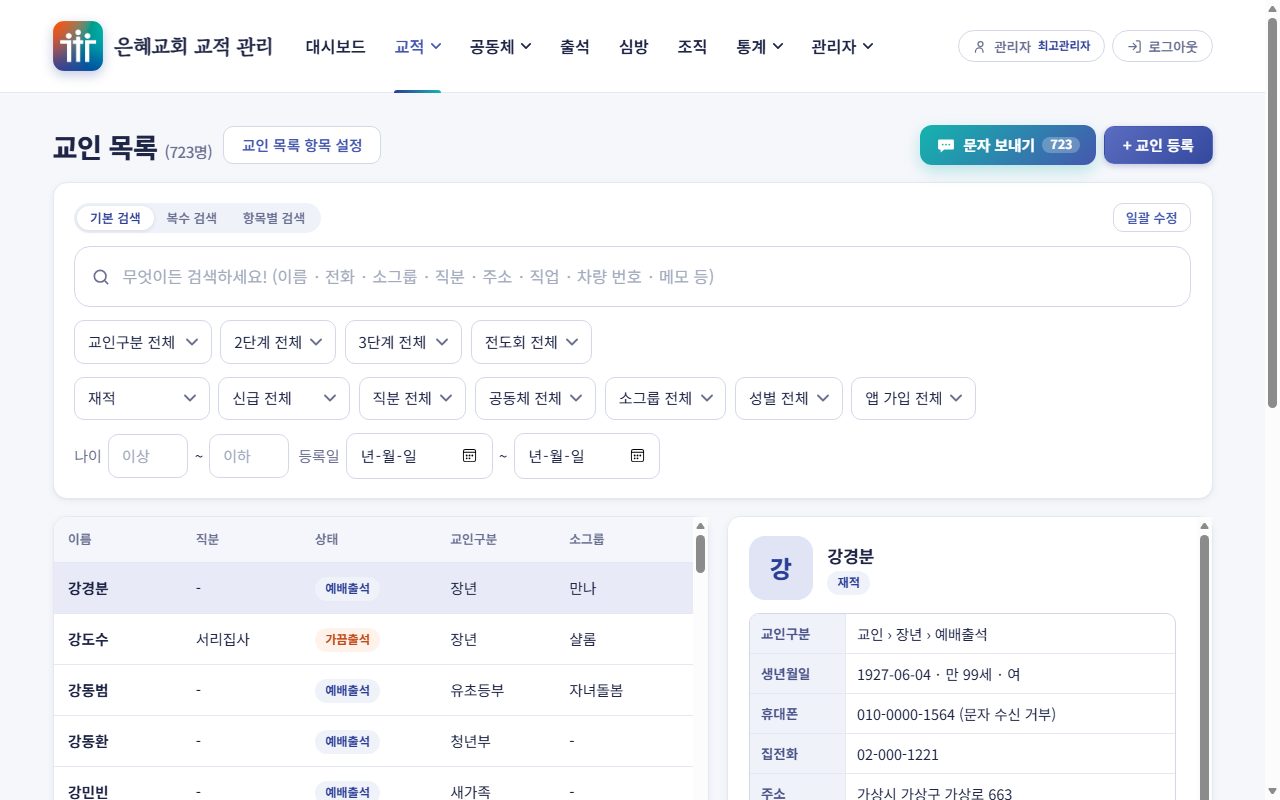Open the 공동체 navigation menu
The image size is (1280, 800).
click(x=501, y=46)
